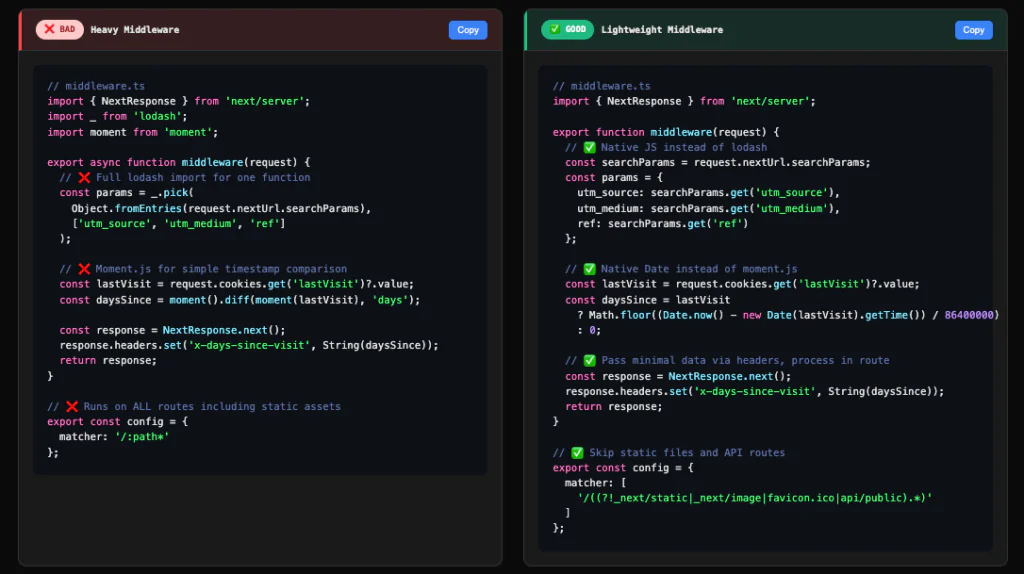Image resolution: width=1024 pixels, height=574 pixels.
Task: Copy the Lightweight Middleware code
Action: [973, 30]
